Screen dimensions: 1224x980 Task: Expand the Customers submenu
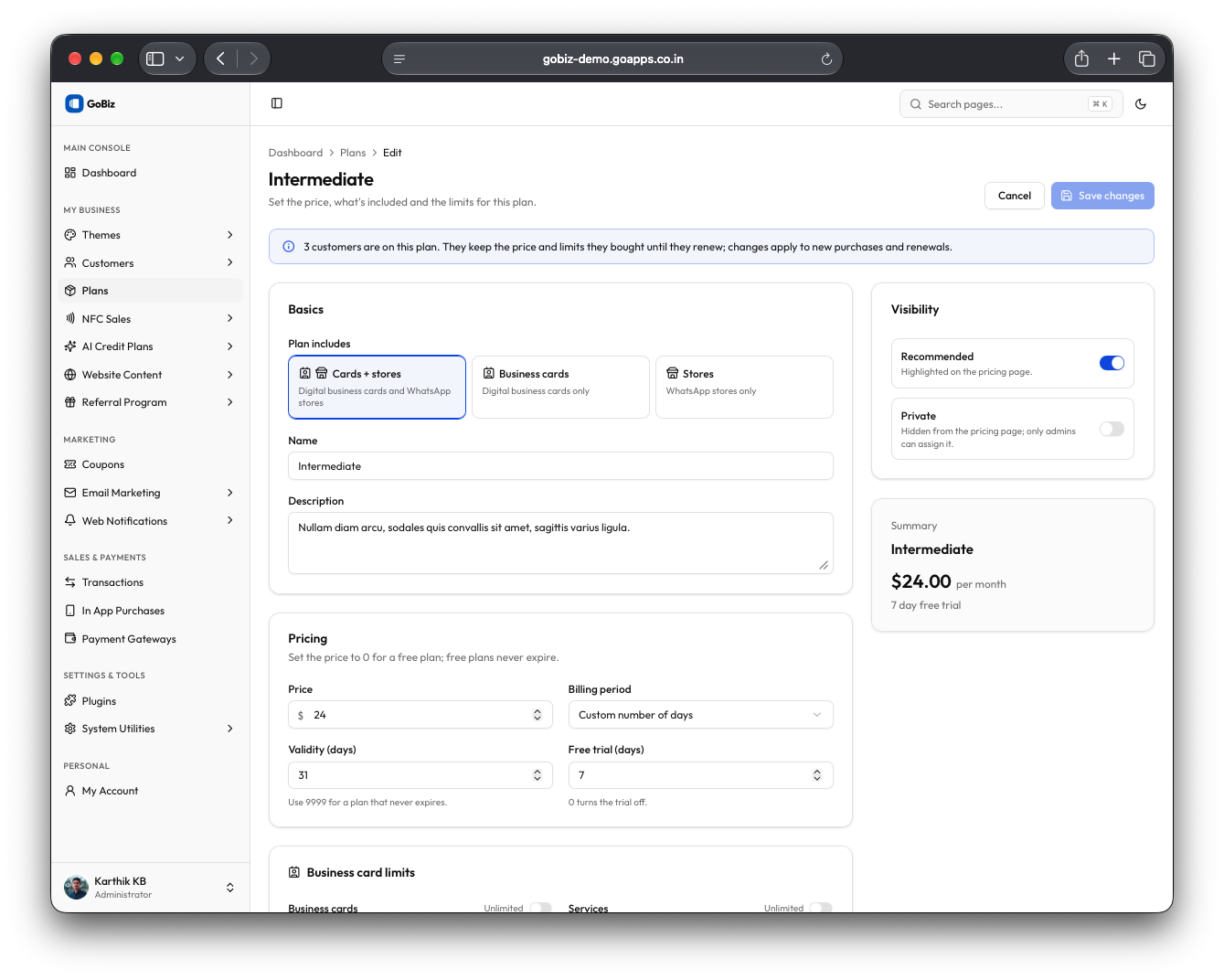click(230, 263)
